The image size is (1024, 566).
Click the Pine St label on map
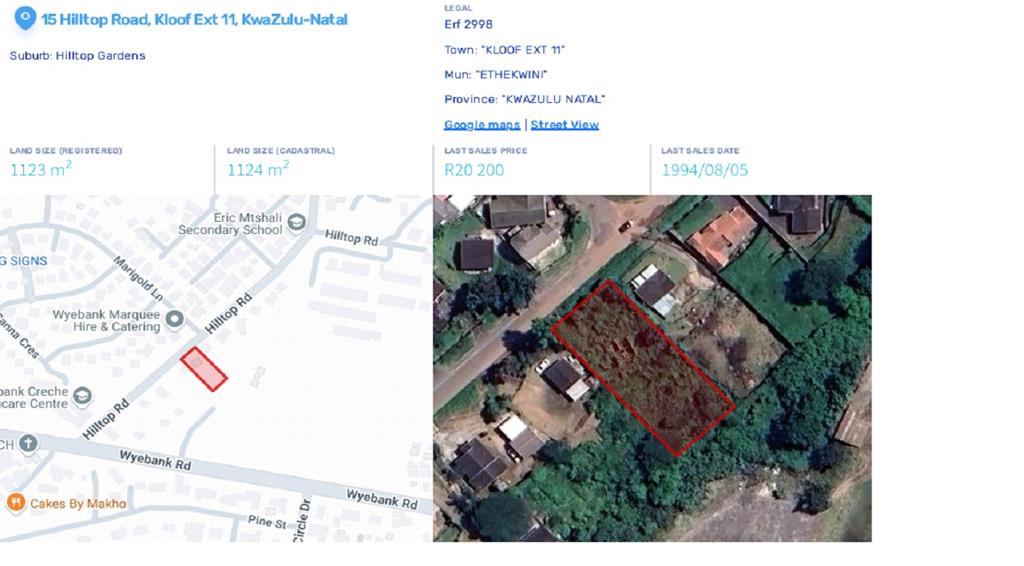[266, 522]
